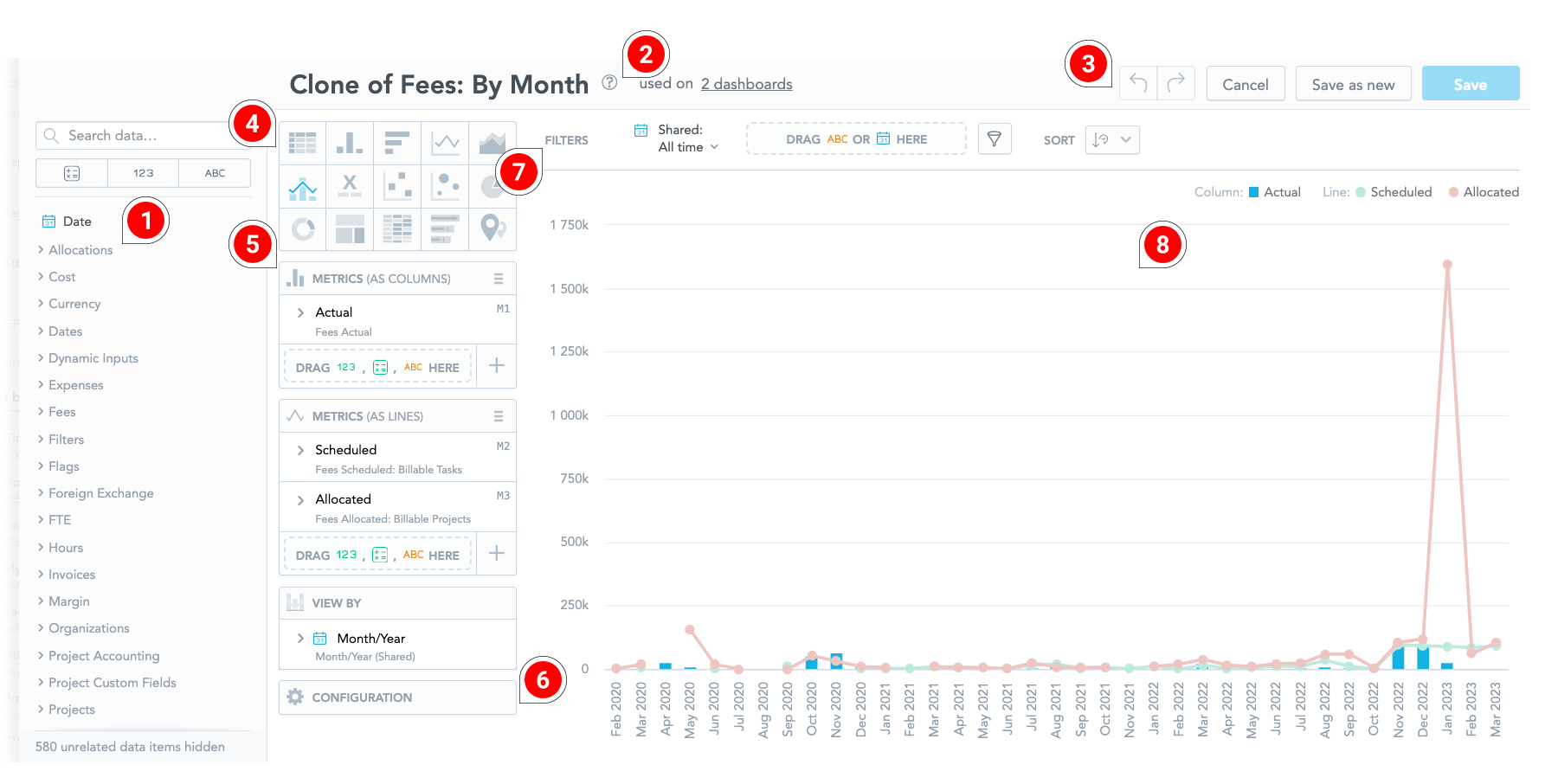Screen dimensions: 1558x784
Task: Click the Save as new button
Action: (1353, 84)
